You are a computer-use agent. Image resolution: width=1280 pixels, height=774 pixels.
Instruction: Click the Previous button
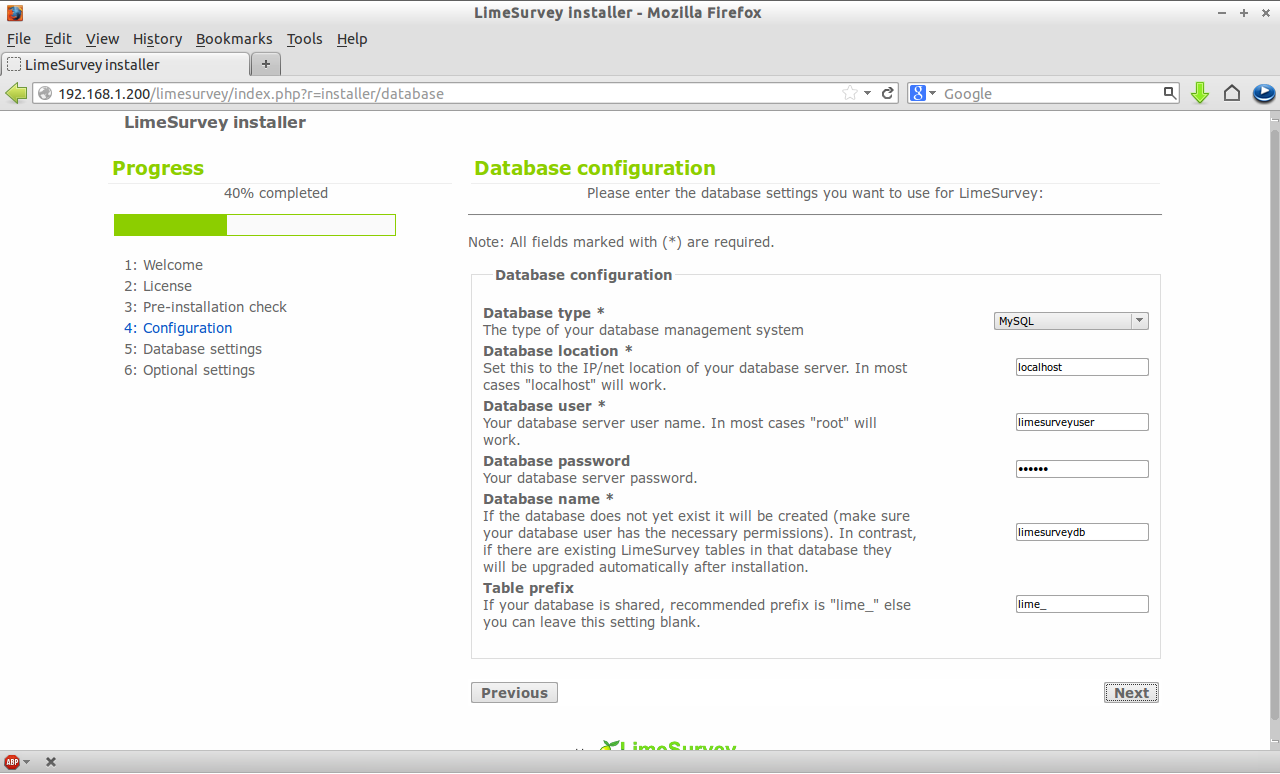pos(514,693)
